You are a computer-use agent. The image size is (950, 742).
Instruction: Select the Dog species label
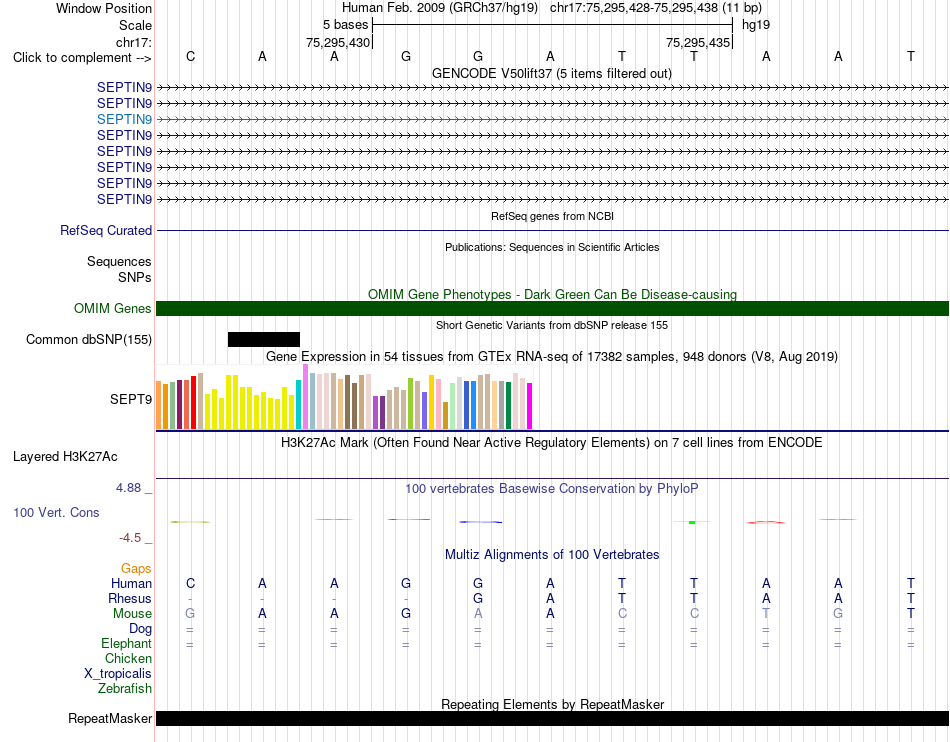tap(140, 629)
